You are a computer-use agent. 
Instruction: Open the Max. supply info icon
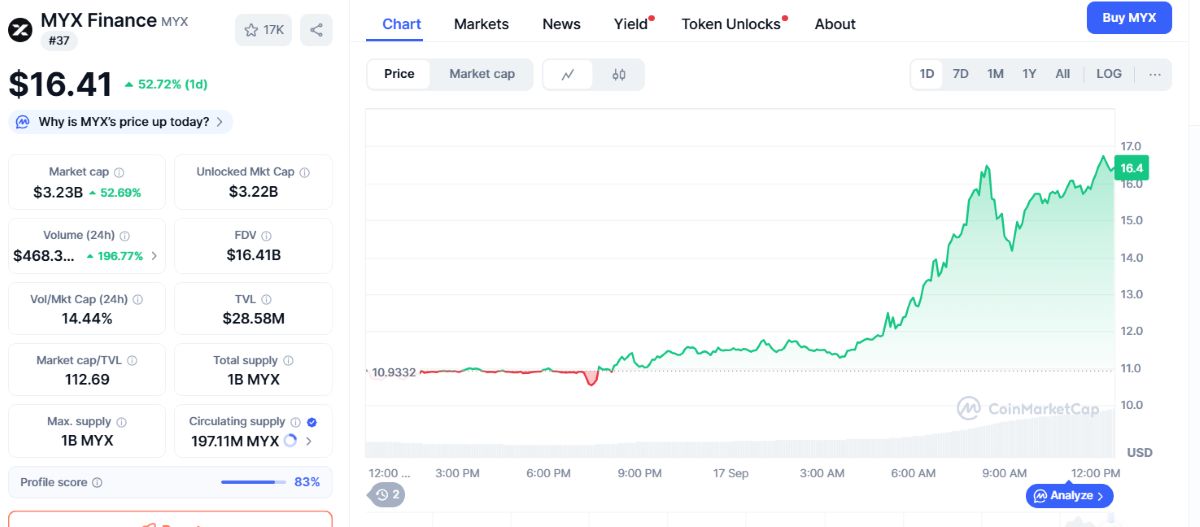coord(122,422)
